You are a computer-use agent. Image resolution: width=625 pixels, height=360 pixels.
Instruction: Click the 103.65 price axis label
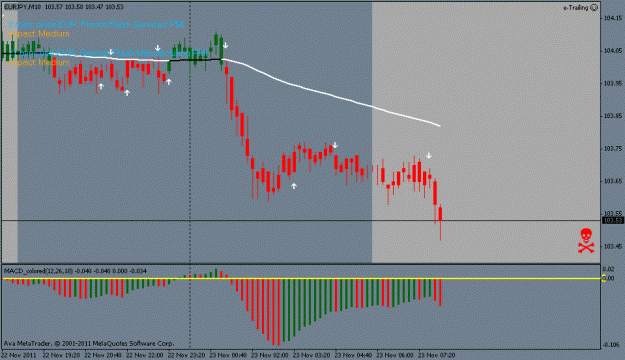pos(613,181)
